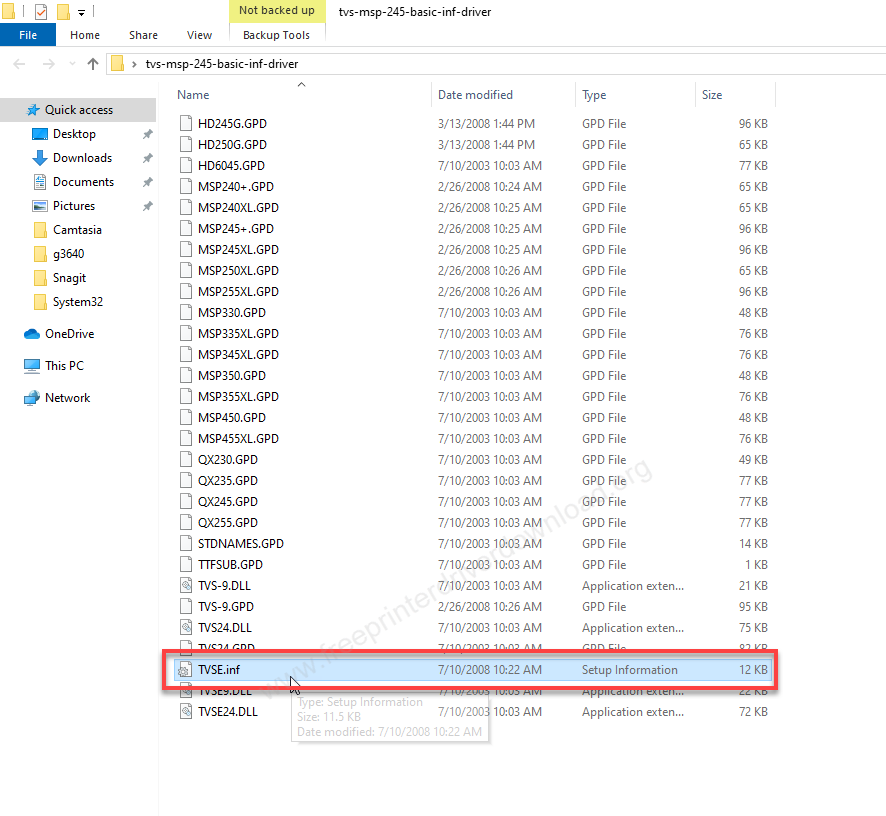
Task: Open the File menu
Action: tap(28, 35)
